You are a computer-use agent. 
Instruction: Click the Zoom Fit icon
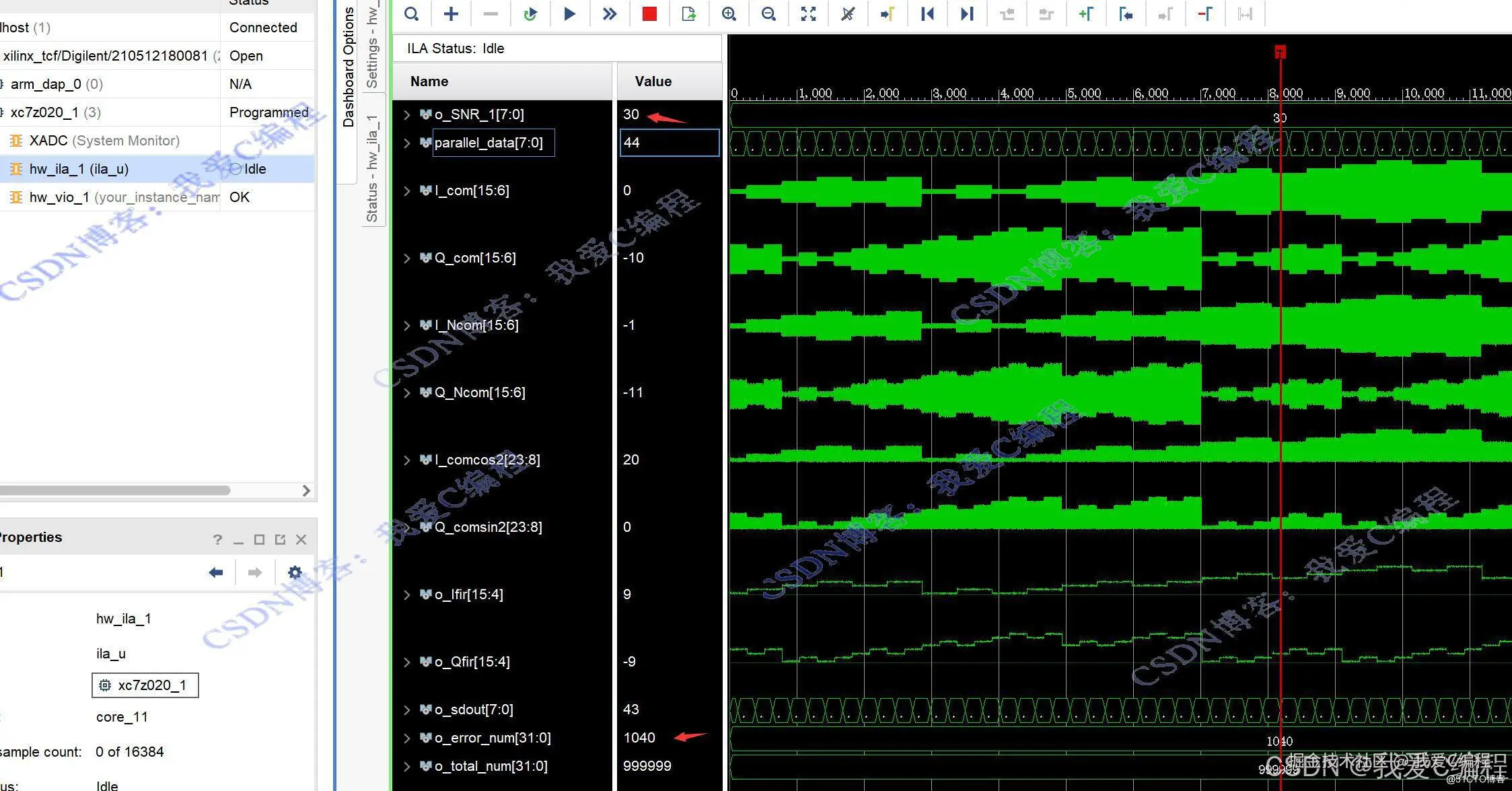click(808, 13)
